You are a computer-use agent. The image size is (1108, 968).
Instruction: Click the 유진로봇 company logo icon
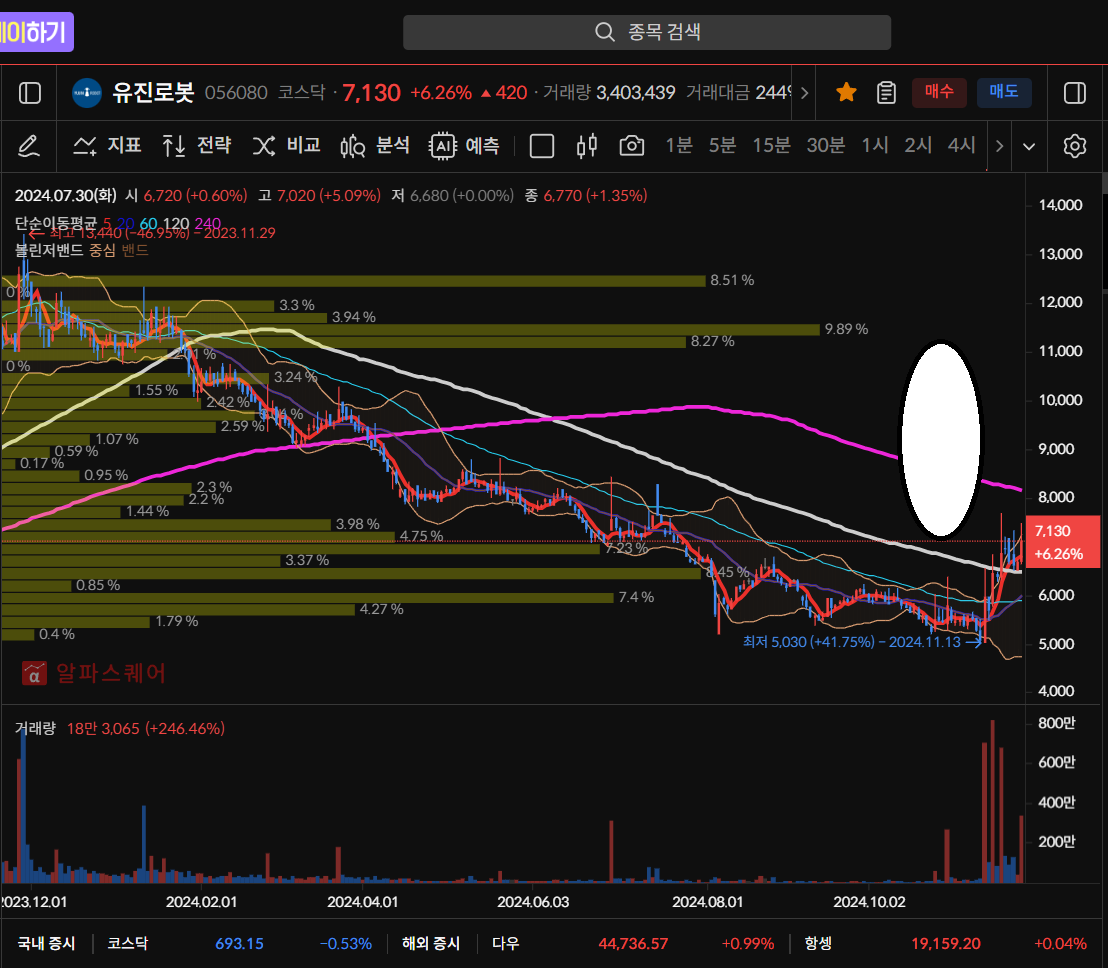click(87, 93)
